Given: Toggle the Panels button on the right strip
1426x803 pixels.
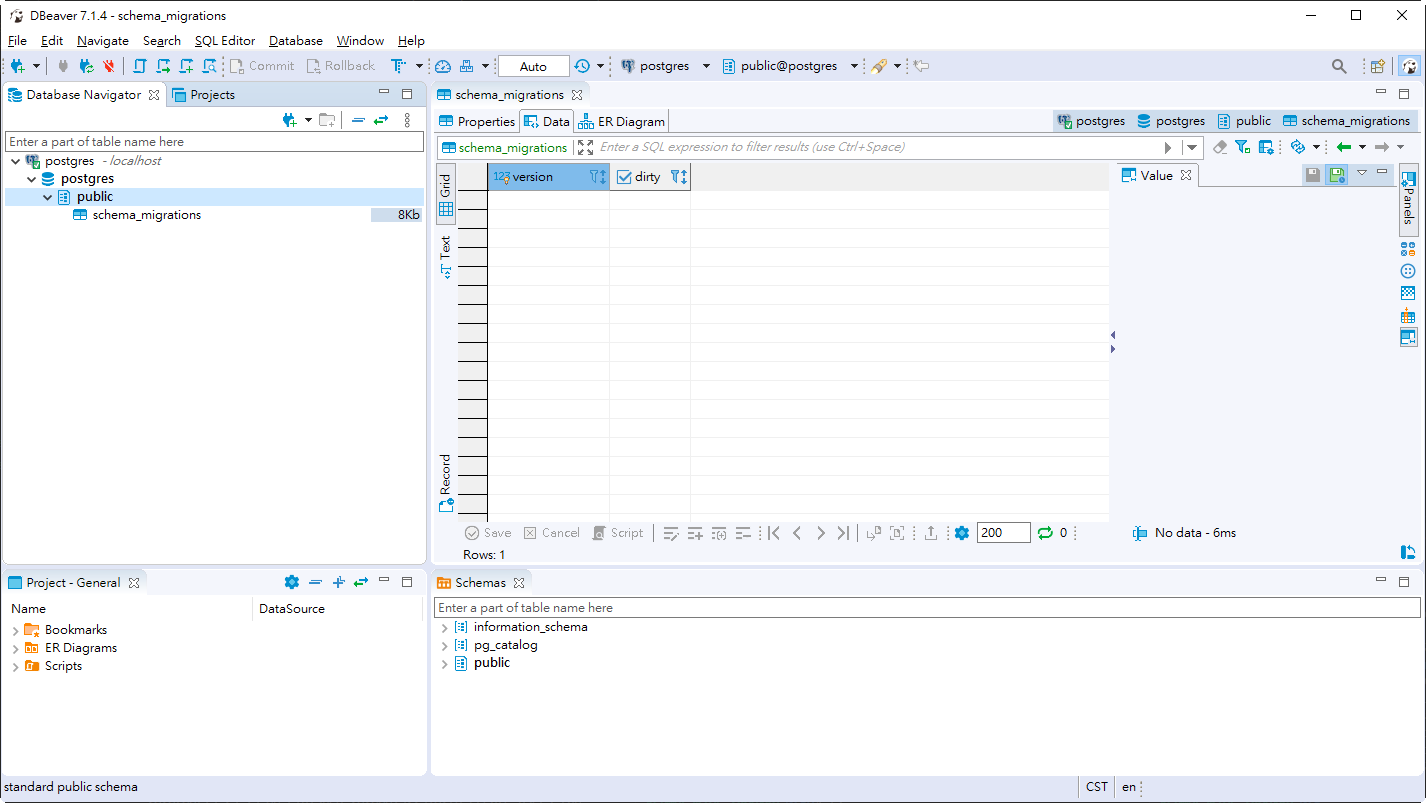Looking at the screenshot, I should pos(1408,199).
